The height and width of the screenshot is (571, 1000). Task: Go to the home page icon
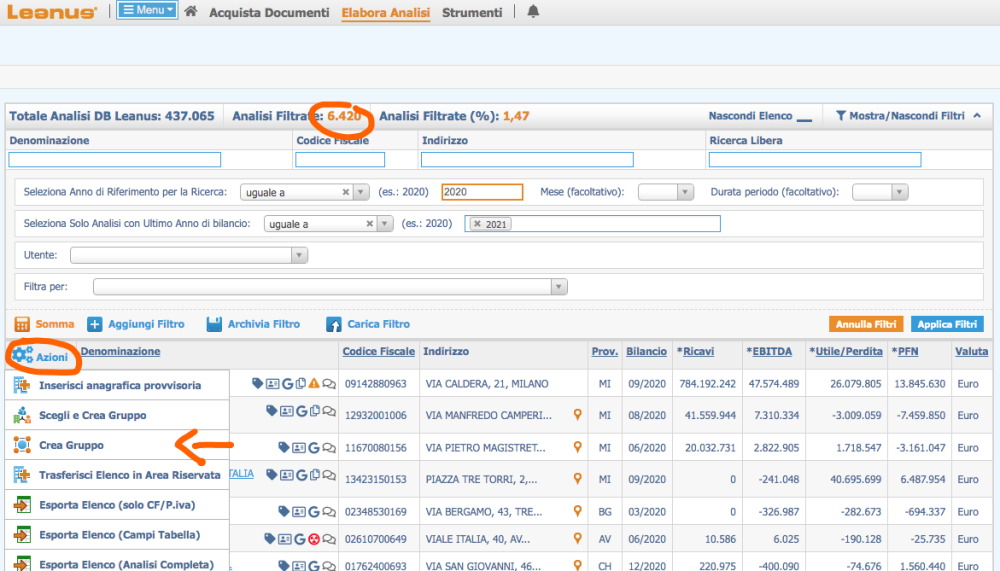coord(191,11)
